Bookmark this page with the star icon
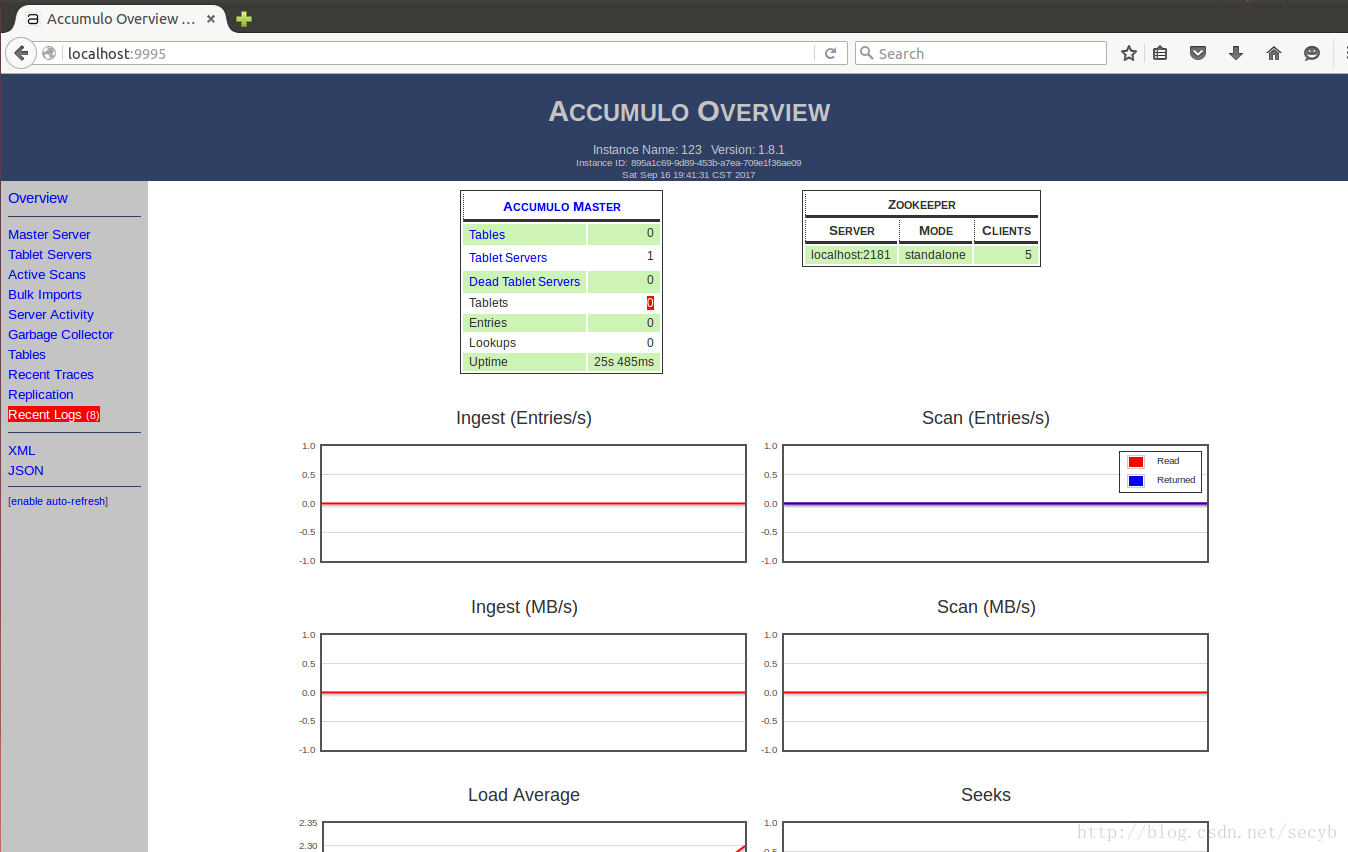The width and height of the screenshot is (1348, 852). pyautogui.click(x=1129, y=53)
